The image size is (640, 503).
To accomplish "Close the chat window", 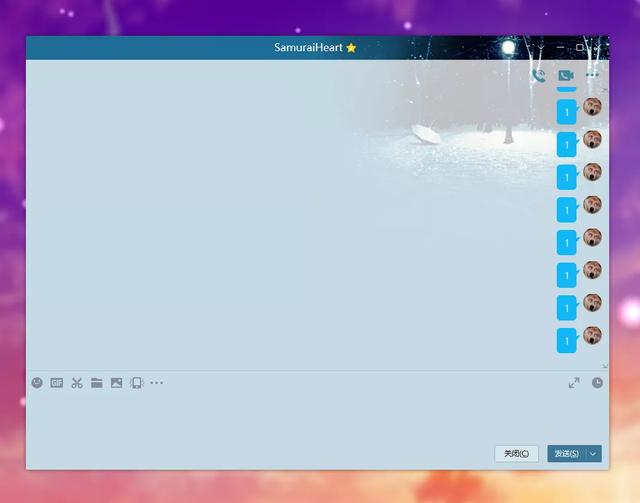I will pos(598,48).
